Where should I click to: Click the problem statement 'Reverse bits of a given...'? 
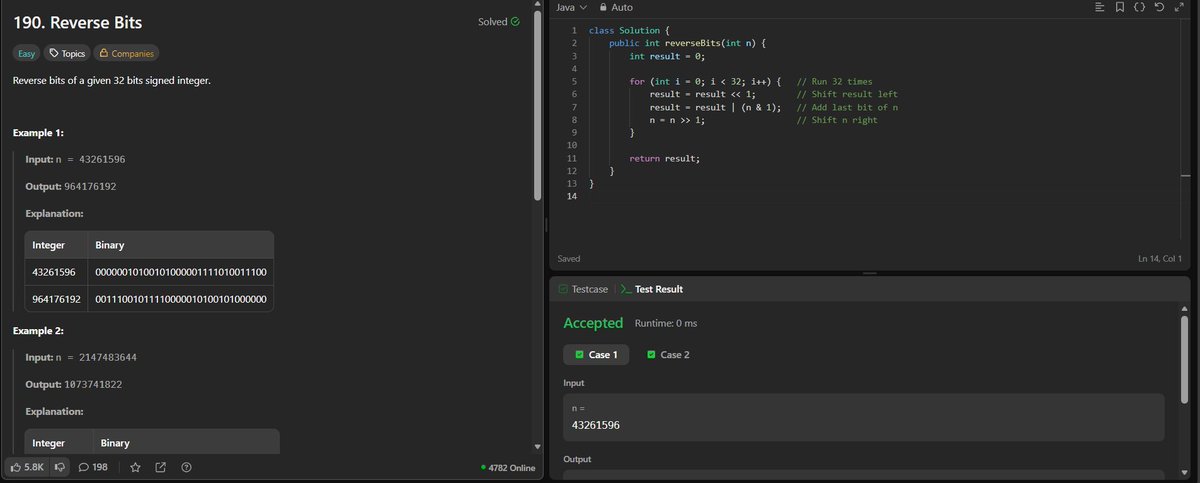point(112,80)
